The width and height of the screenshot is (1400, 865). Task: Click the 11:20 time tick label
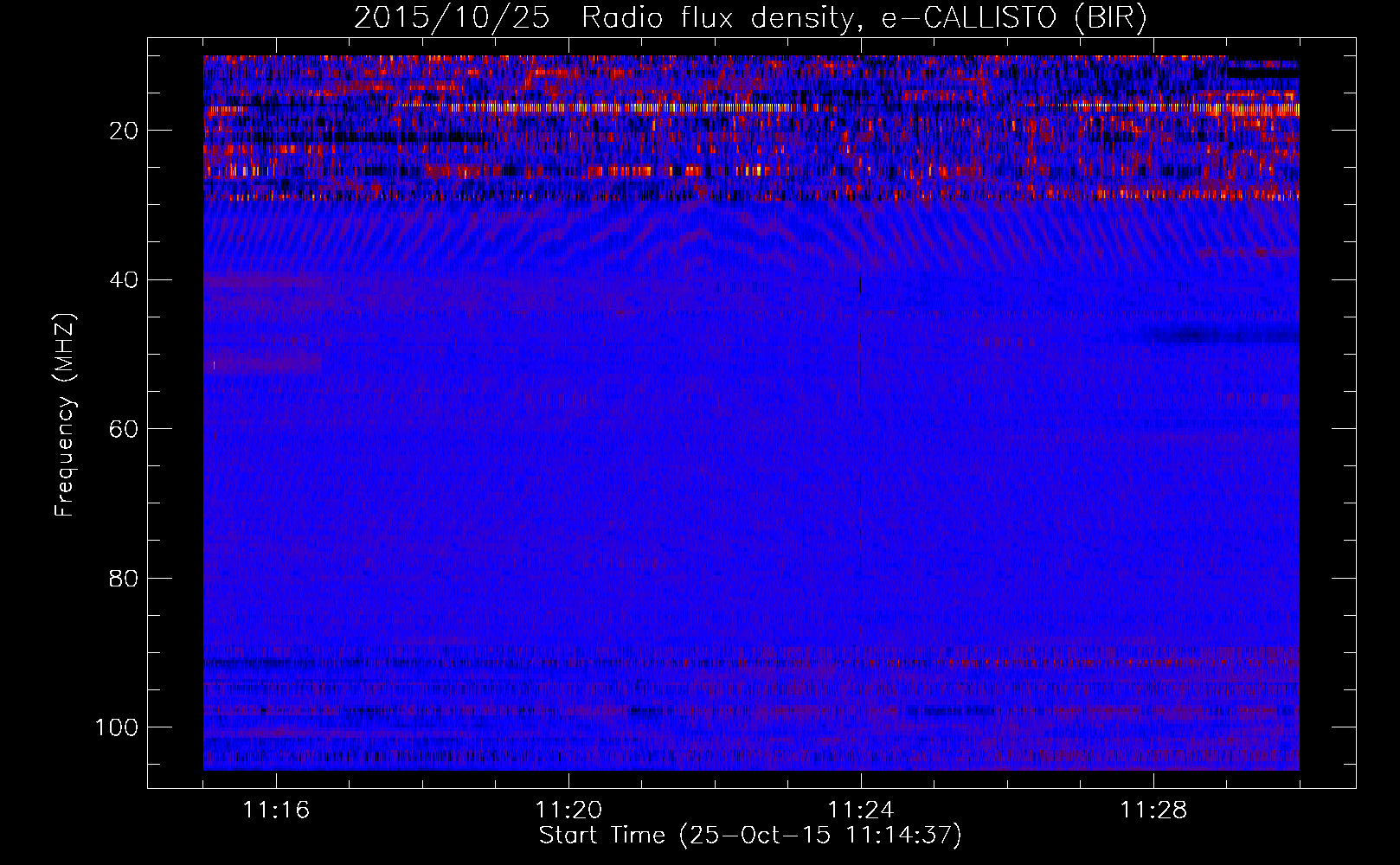tap(568, 810)
